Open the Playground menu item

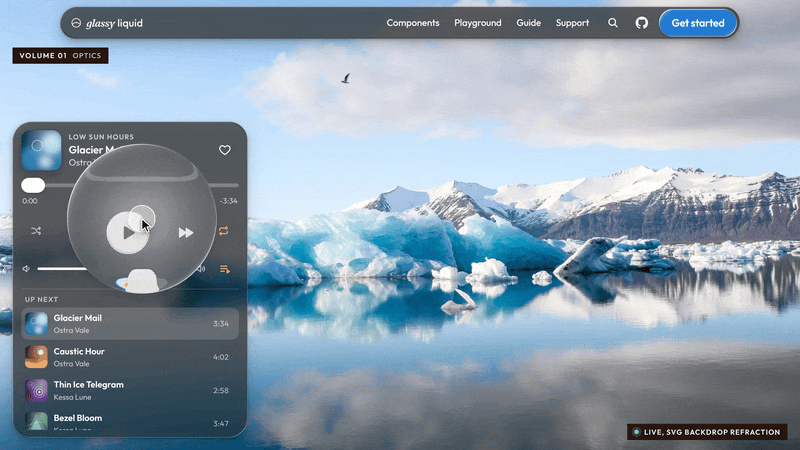coord(478,23)
